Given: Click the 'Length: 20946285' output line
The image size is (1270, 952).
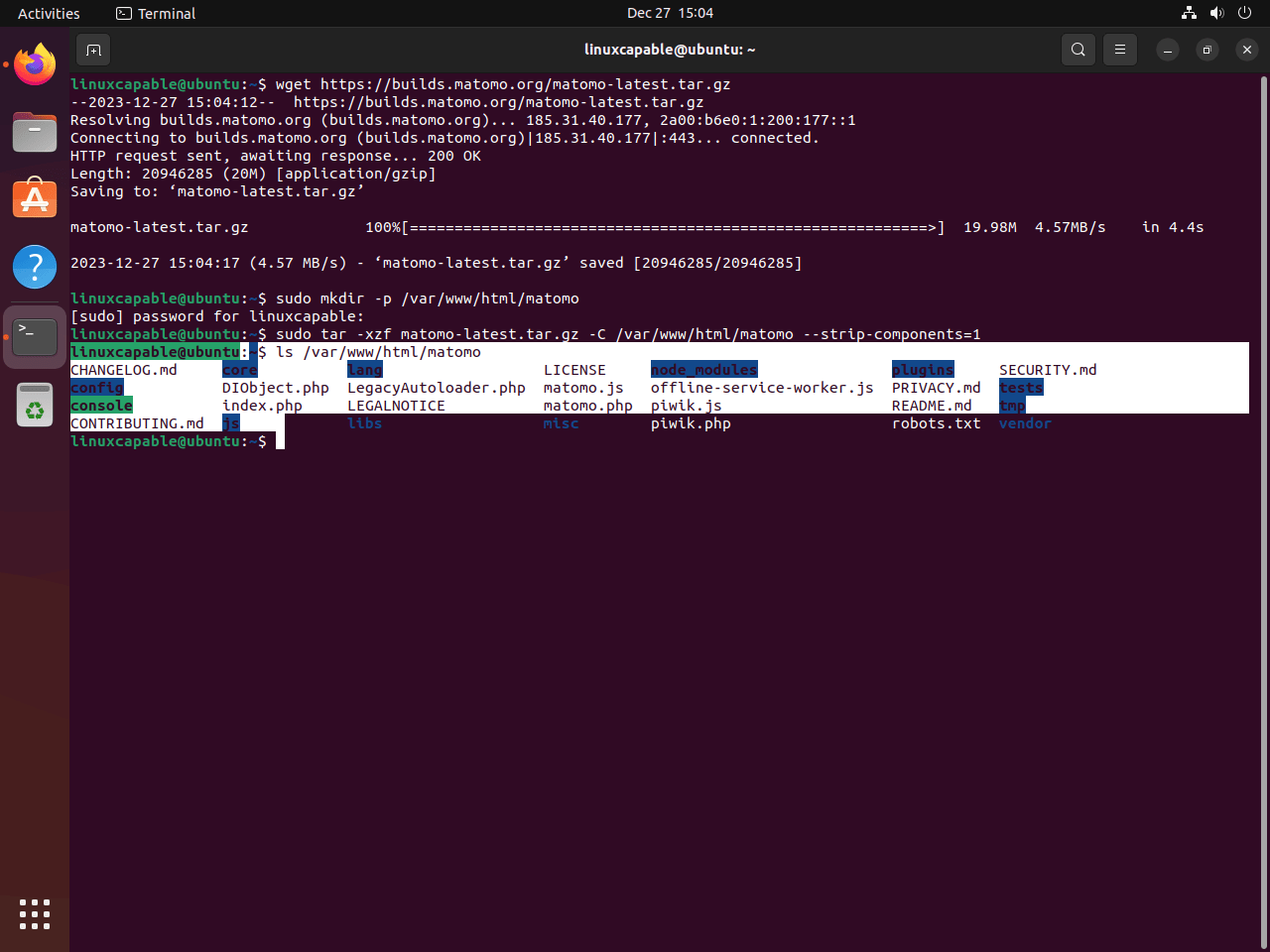Looking at the screenshot, I should tap(253, 174).
